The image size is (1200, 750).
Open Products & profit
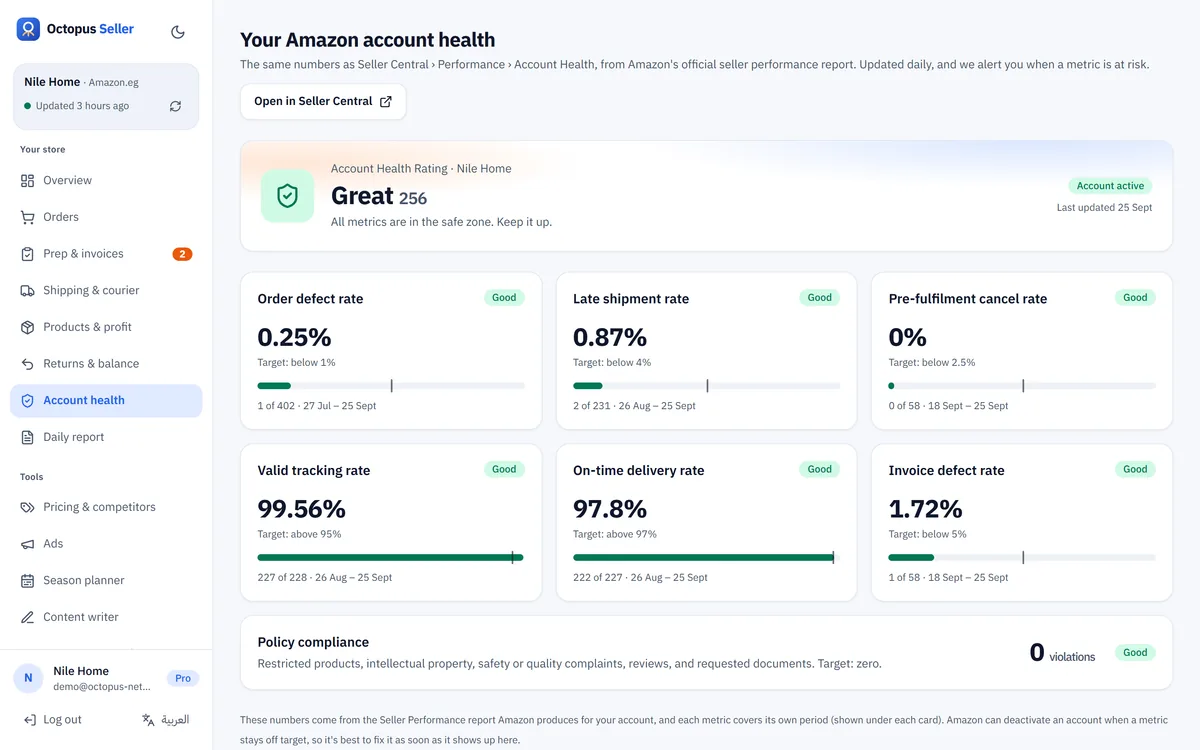106,327
